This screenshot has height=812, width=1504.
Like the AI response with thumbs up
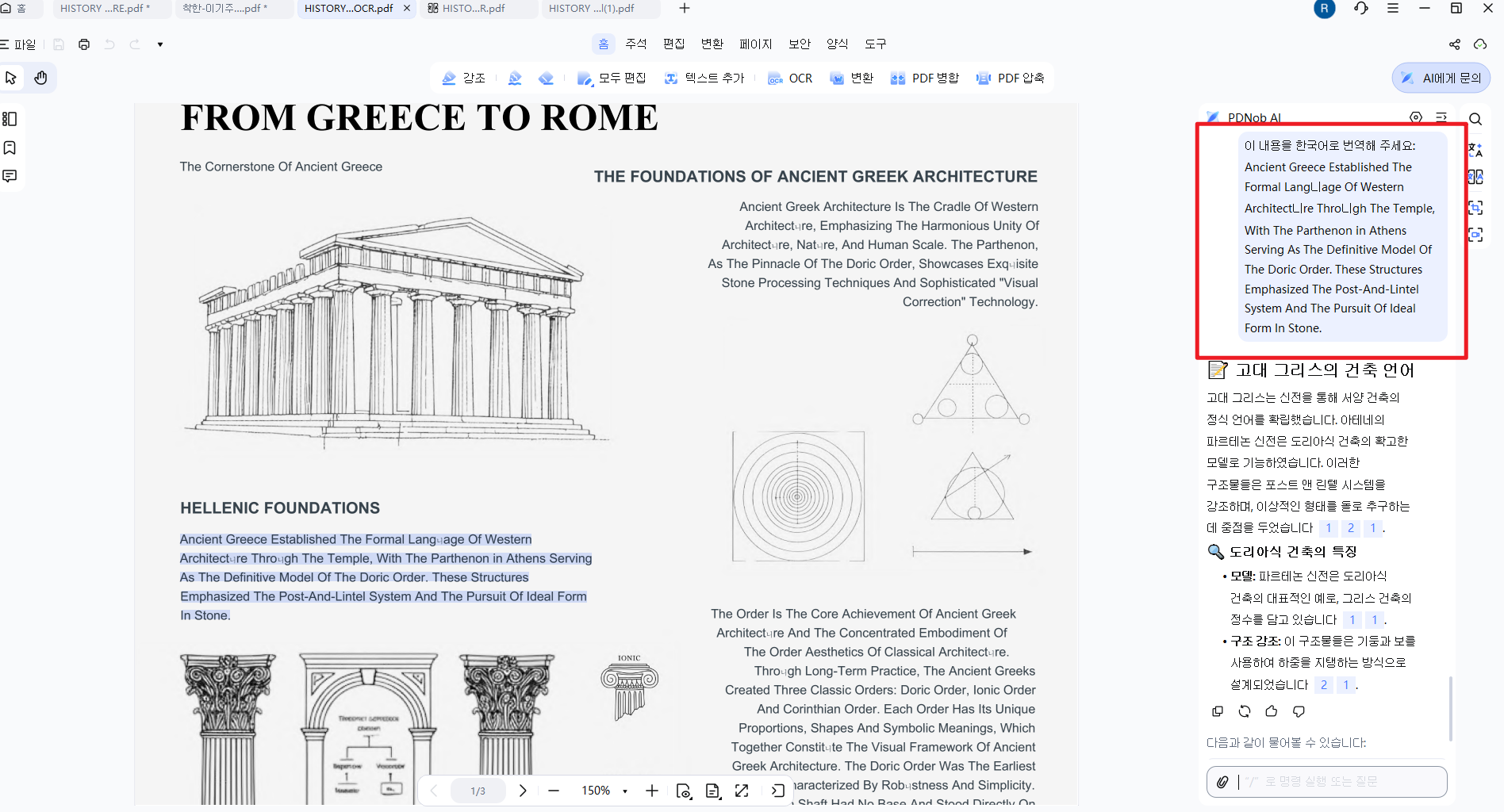coord(1272,711)
